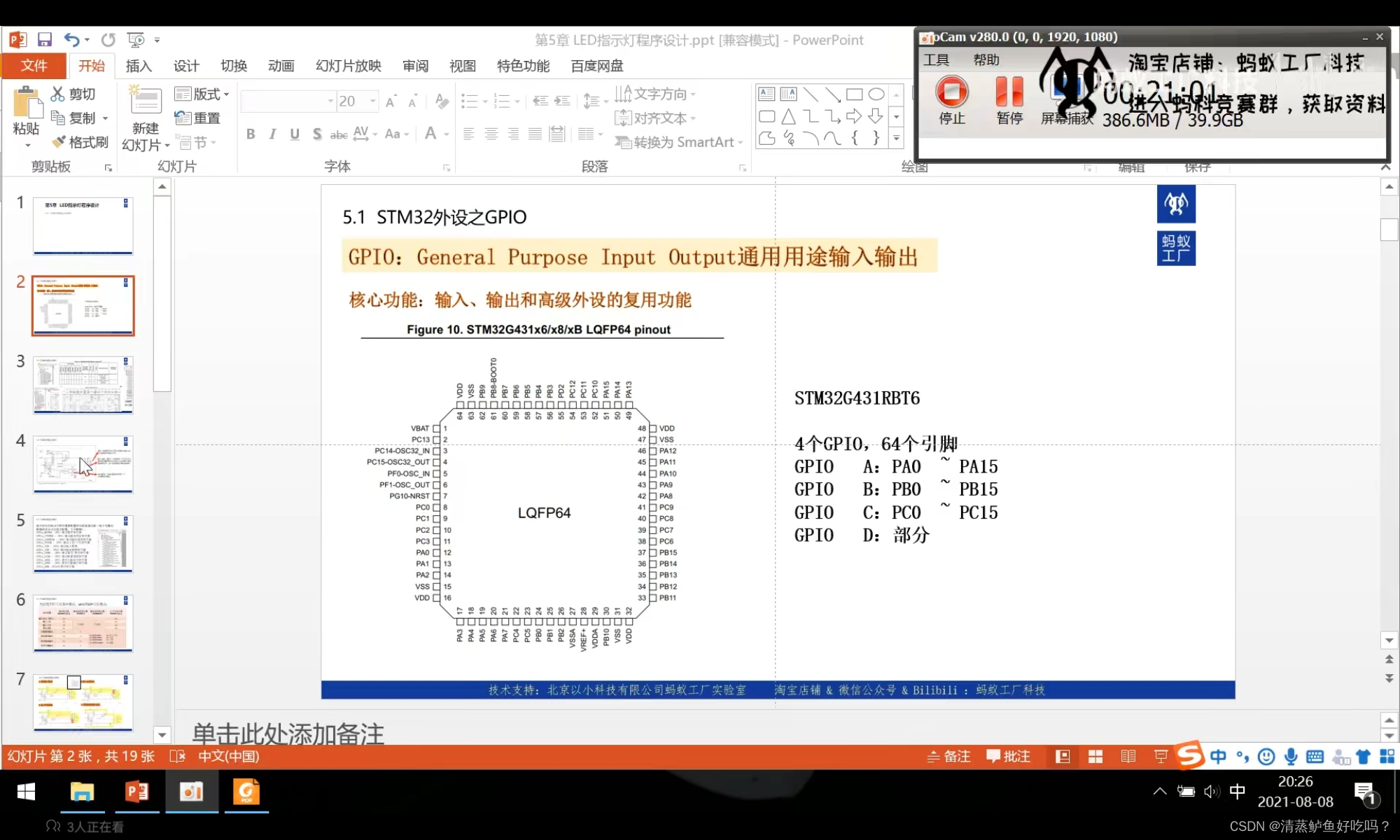The image size is (1400, 840).
Task: Toggle Italic text formatting
Action: (272, 134)
